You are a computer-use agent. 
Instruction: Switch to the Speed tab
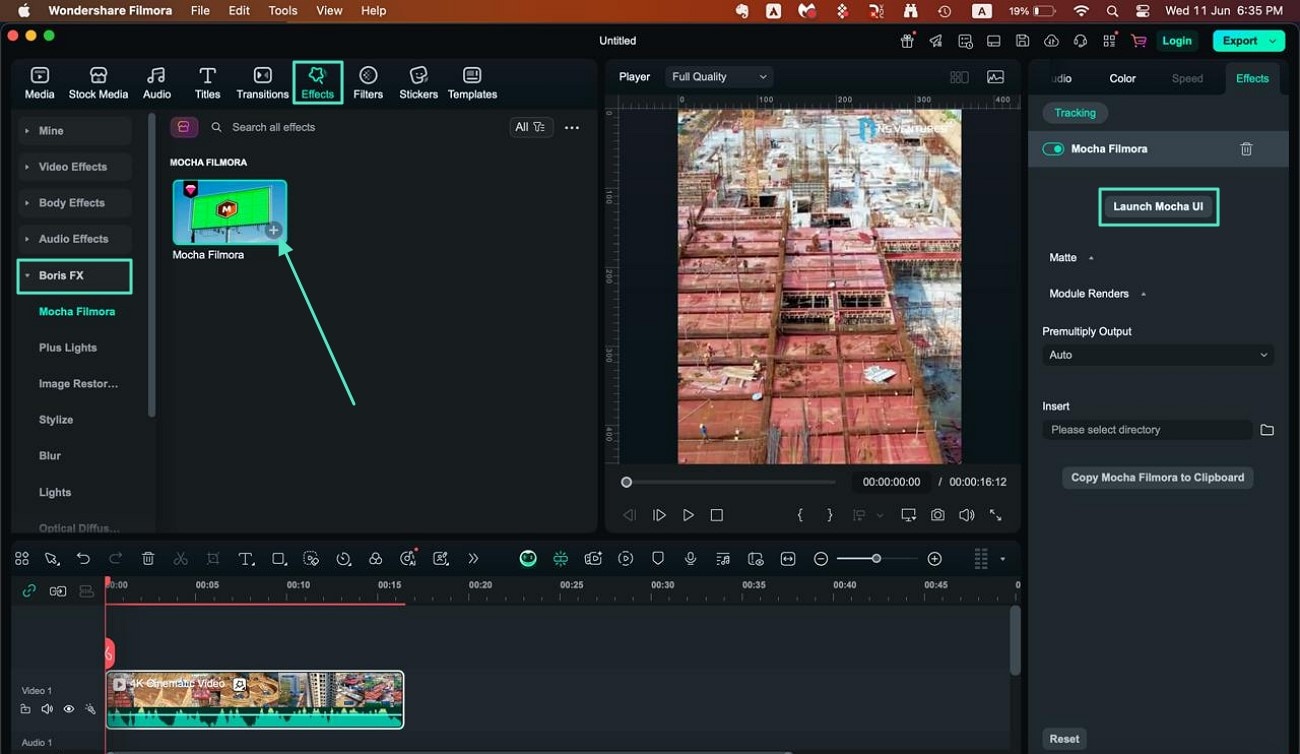pos(1187,79)
